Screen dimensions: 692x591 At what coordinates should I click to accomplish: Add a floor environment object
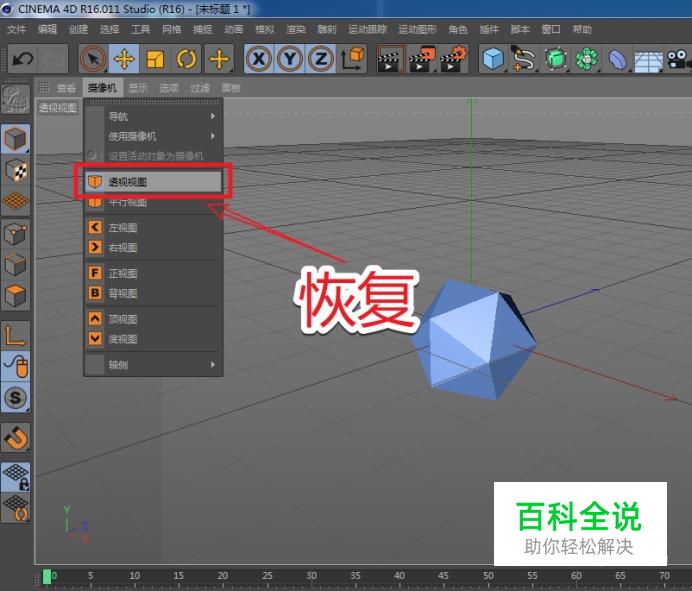[x=648, y=60]
